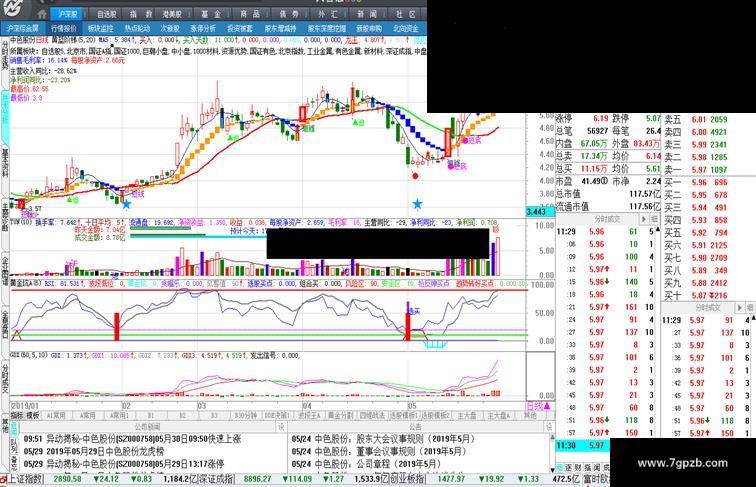Click the red dot signal under May candles
756x487 pixels.
pyautogui.click(x=415, y=176)
